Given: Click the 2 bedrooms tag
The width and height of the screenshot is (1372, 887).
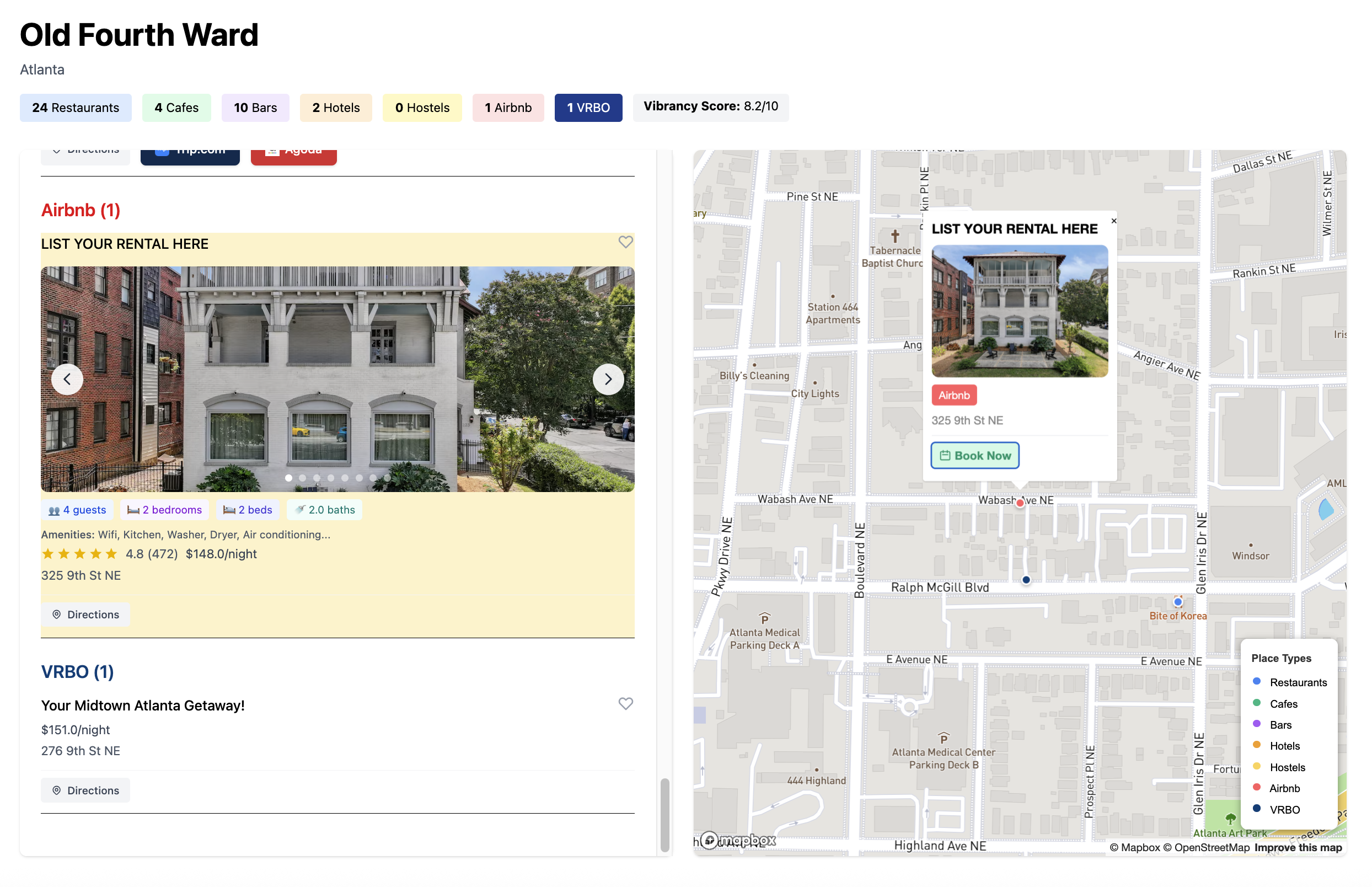Looking at the screenshot, I should click(165, 510).
